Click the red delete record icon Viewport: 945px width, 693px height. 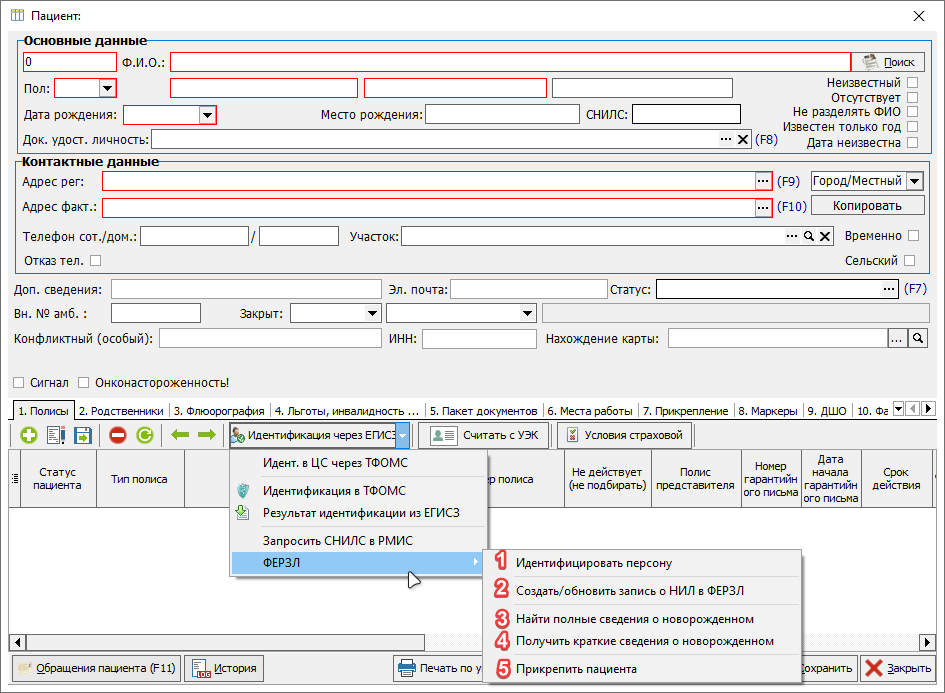click(118, 435)
